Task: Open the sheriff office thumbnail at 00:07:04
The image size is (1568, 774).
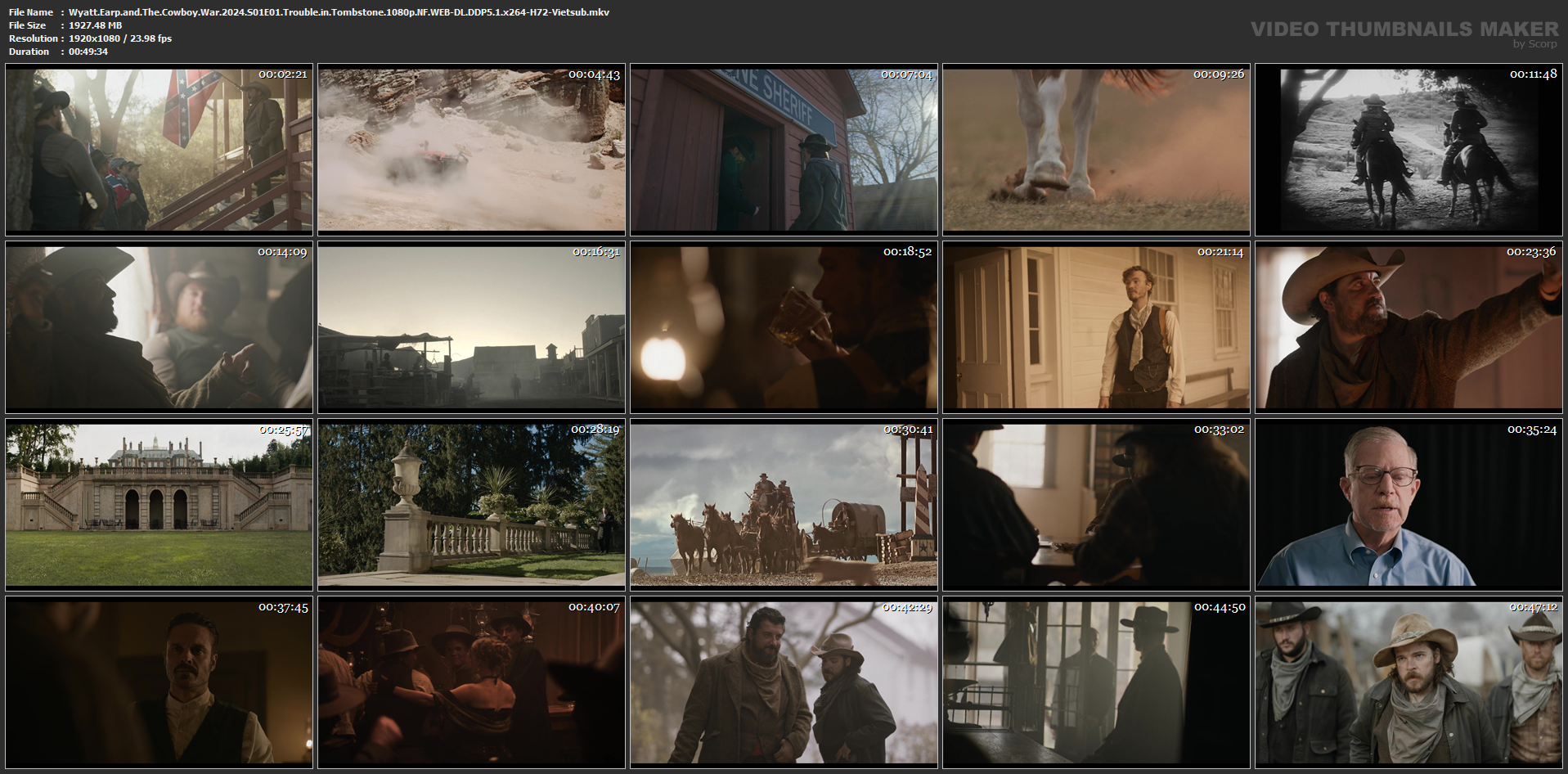Action: [x=784, y=150]
